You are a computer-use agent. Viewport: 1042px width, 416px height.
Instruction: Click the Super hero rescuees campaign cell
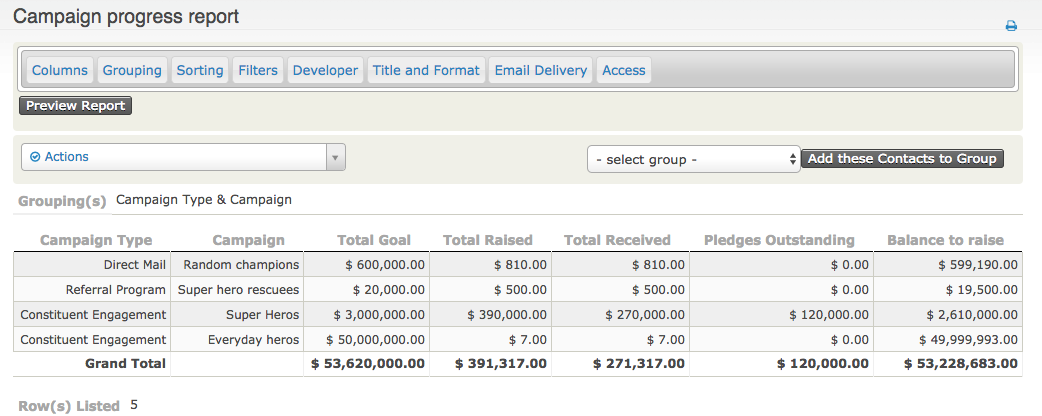click(x=238, y=290)
